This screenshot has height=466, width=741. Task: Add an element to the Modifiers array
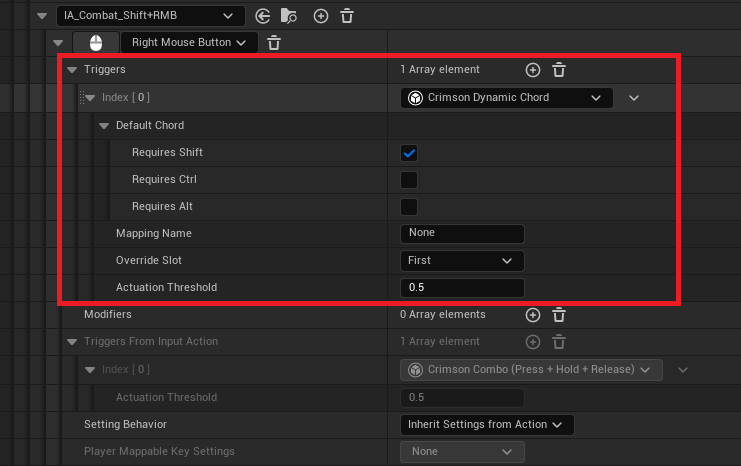point(533,315)
